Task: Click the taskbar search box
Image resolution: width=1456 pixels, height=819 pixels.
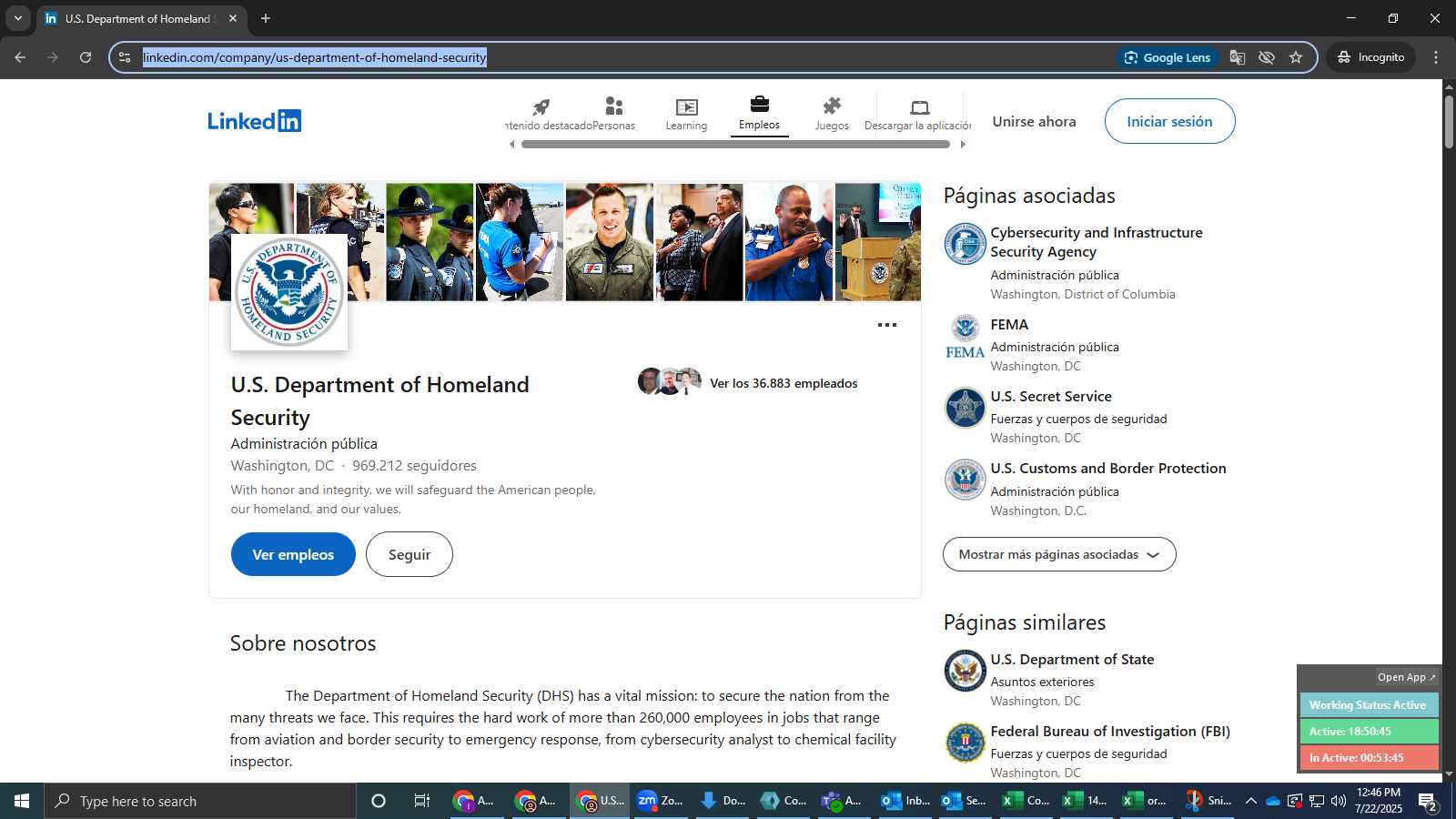Action: click(200, 801)
